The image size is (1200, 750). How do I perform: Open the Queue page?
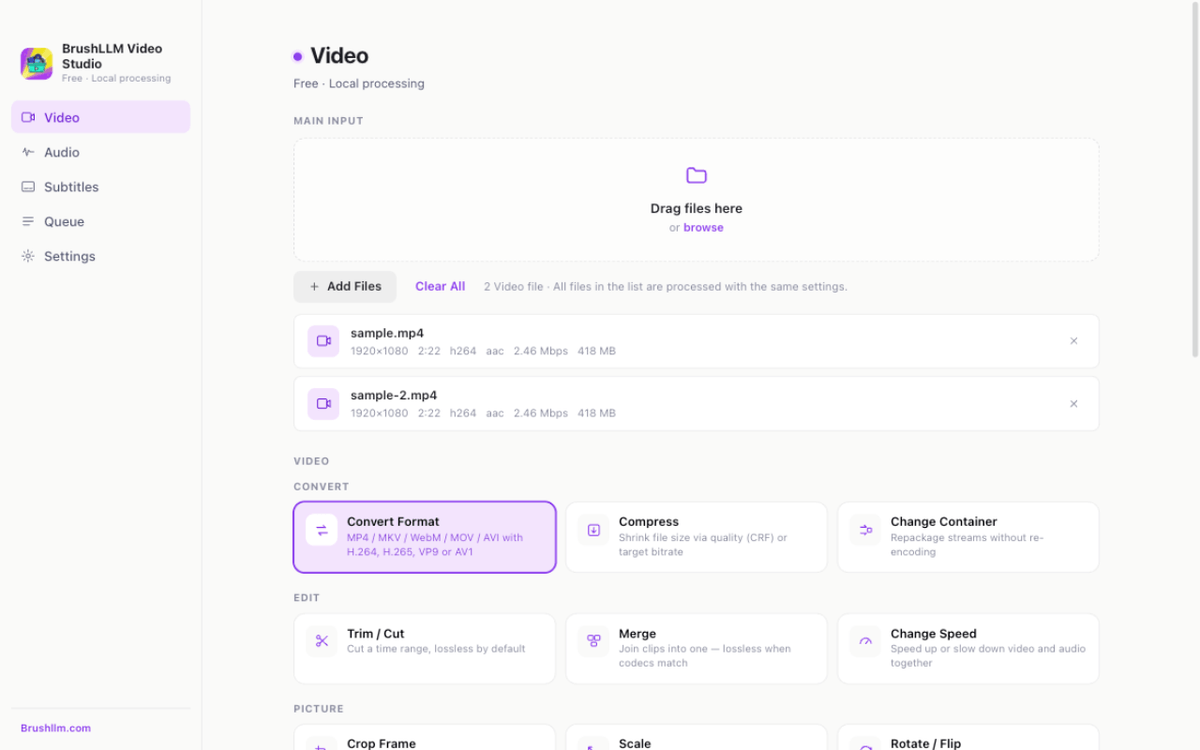pyautogui.click(x=100, y=222)
